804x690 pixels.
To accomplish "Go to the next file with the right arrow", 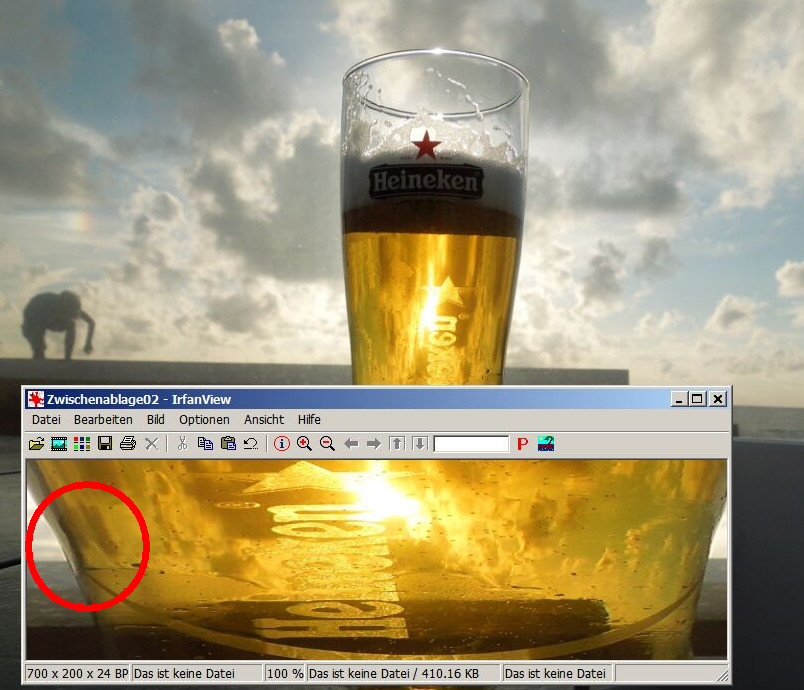I will pos(374,443).
